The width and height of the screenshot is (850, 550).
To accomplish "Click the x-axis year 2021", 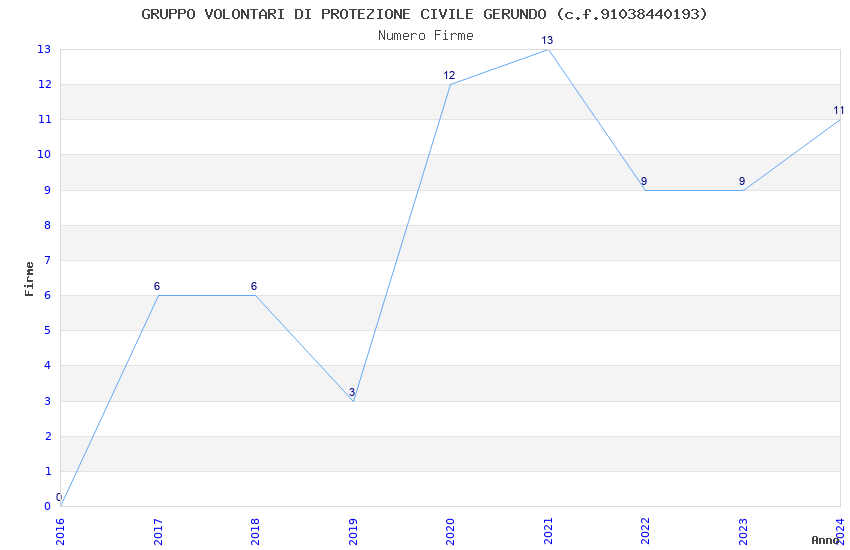I will (548, 532).
